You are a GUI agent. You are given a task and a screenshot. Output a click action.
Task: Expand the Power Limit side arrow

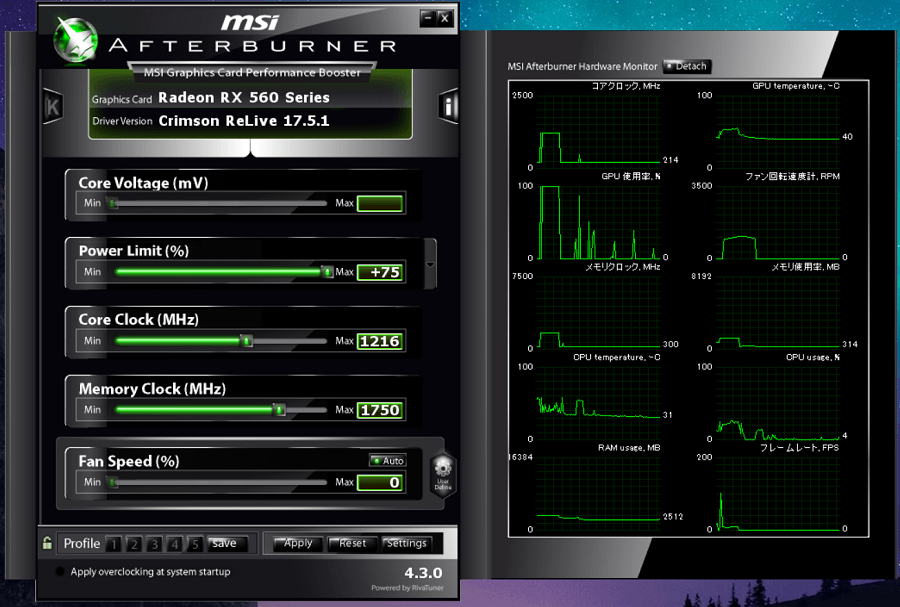pos(430,265)
